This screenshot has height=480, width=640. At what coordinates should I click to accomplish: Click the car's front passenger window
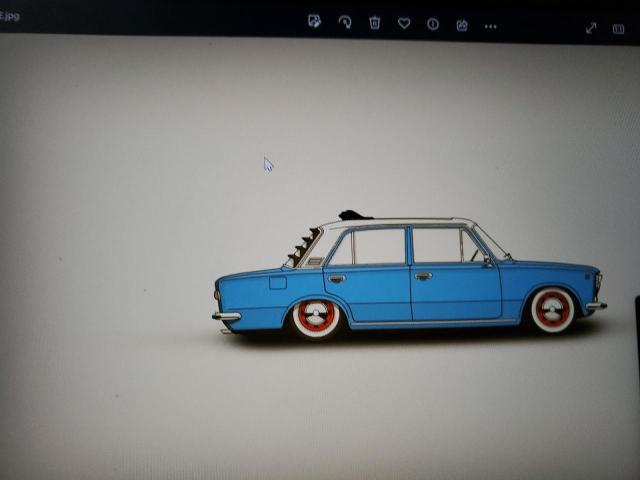click(x=438, y=245)
